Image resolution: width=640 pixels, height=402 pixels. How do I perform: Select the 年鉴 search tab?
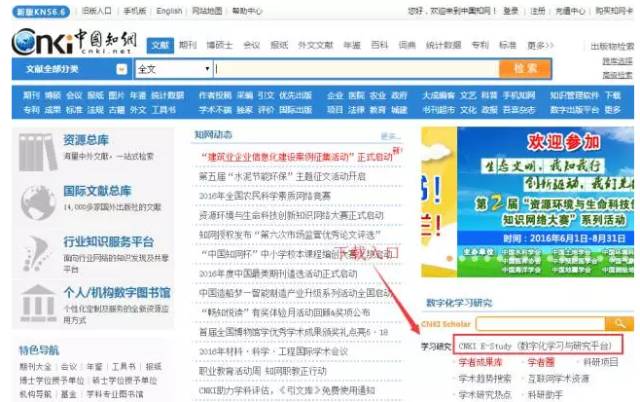352,45
